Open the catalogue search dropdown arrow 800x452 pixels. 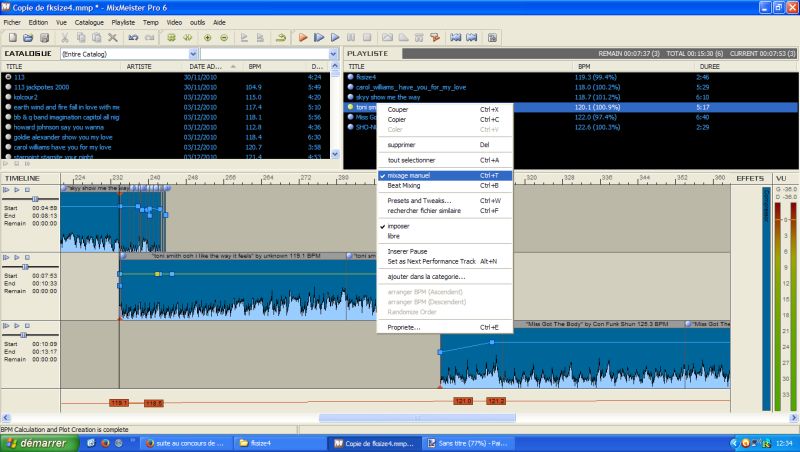coord(333,54)
